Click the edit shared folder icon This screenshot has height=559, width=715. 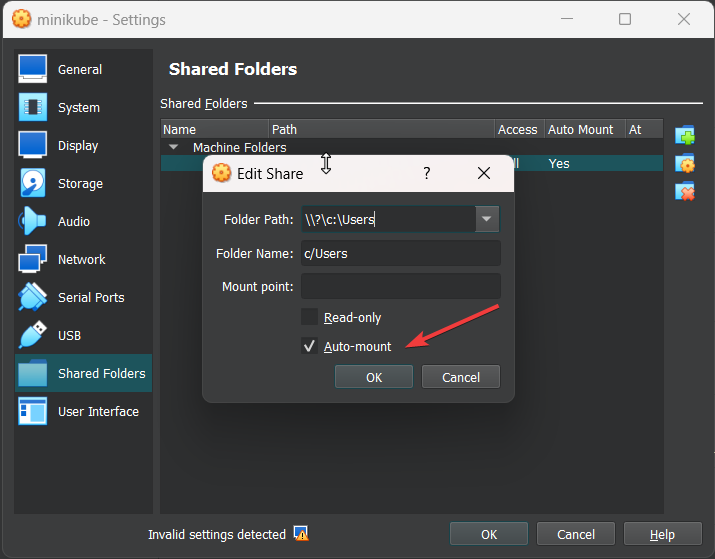685,164
